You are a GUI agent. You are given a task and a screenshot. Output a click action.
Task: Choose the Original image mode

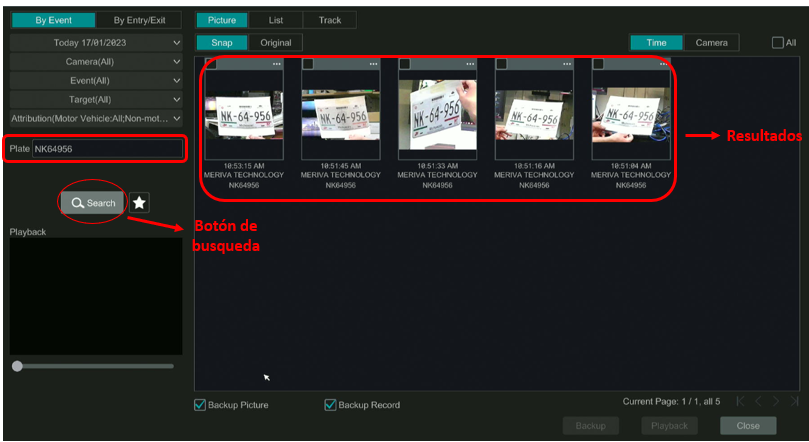pos(276,43)
